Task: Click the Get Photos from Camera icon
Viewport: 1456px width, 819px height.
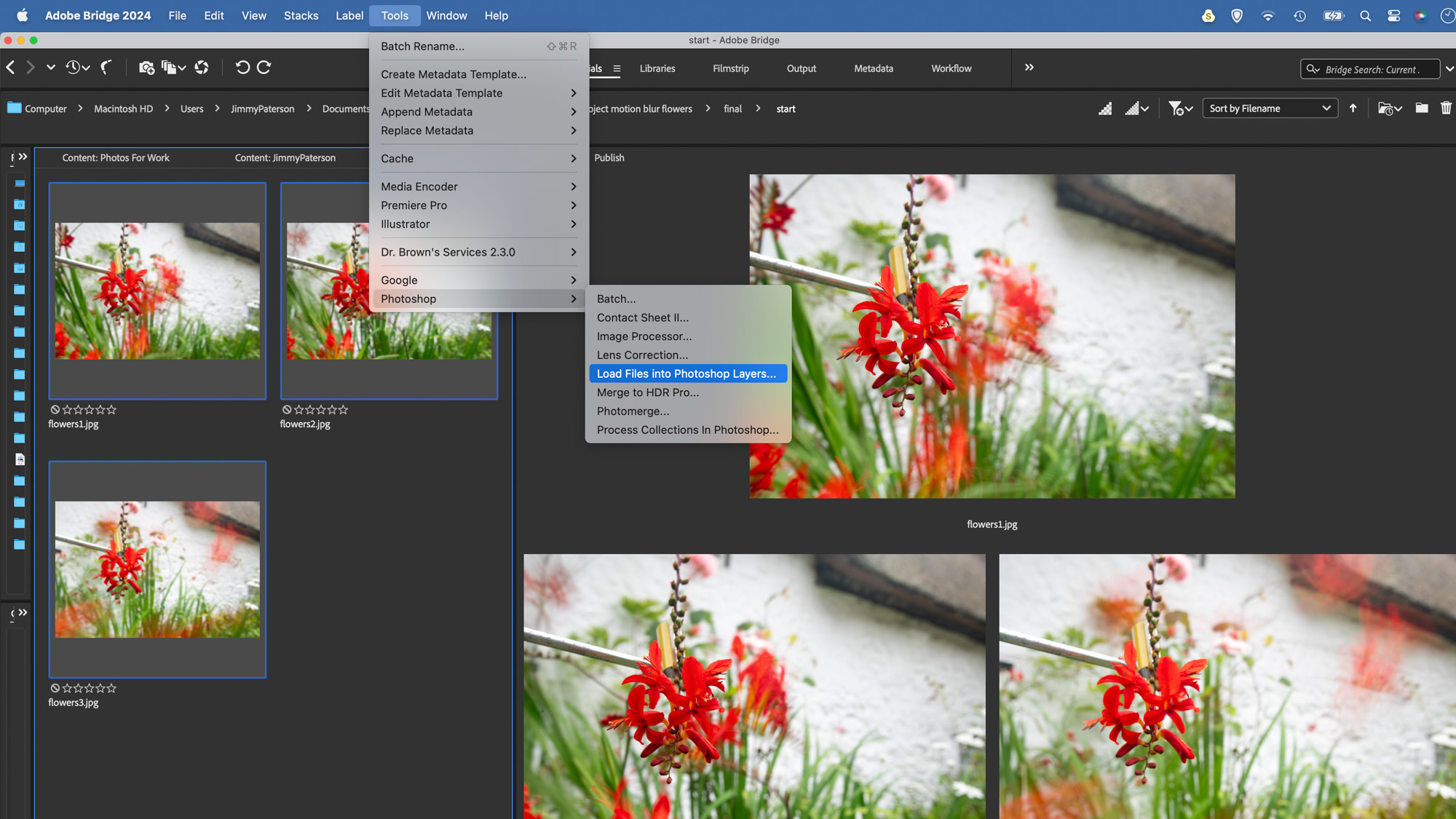Action: click(x=146, y=68)
